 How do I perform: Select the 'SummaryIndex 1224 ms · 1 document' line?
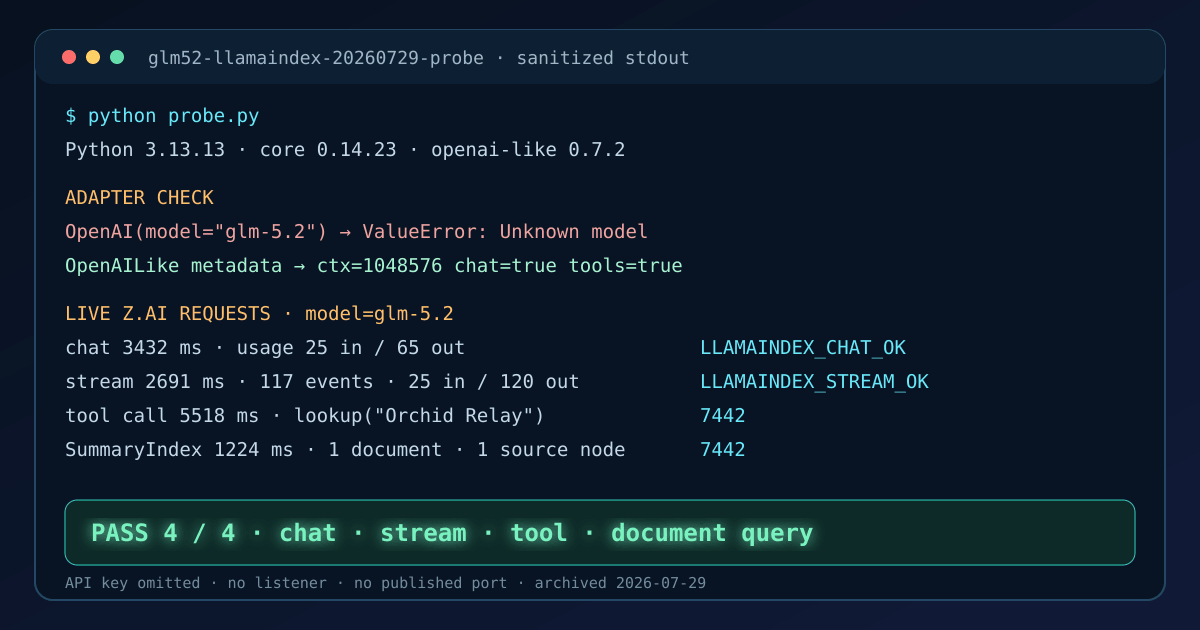click(x=345, y=450)
